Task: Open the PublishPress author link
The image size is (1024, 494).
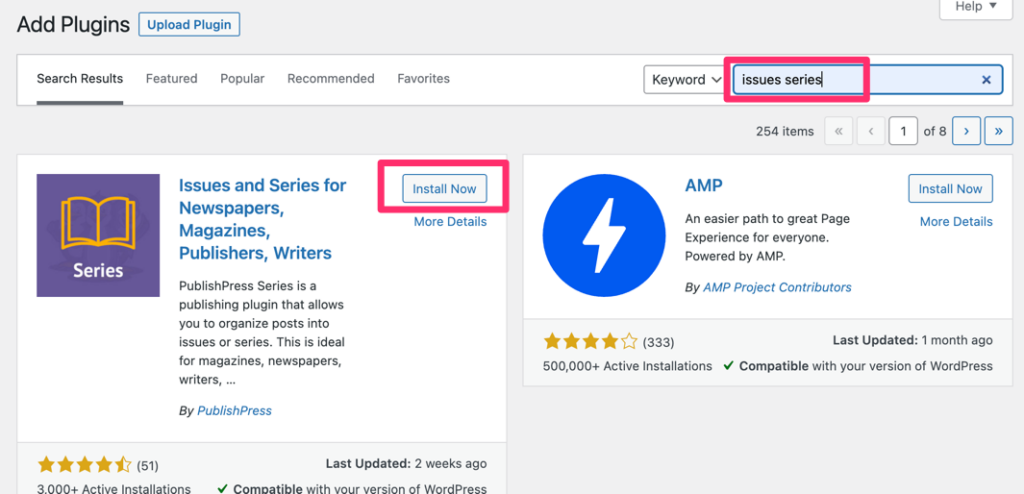Action: (x=234, y=411)
